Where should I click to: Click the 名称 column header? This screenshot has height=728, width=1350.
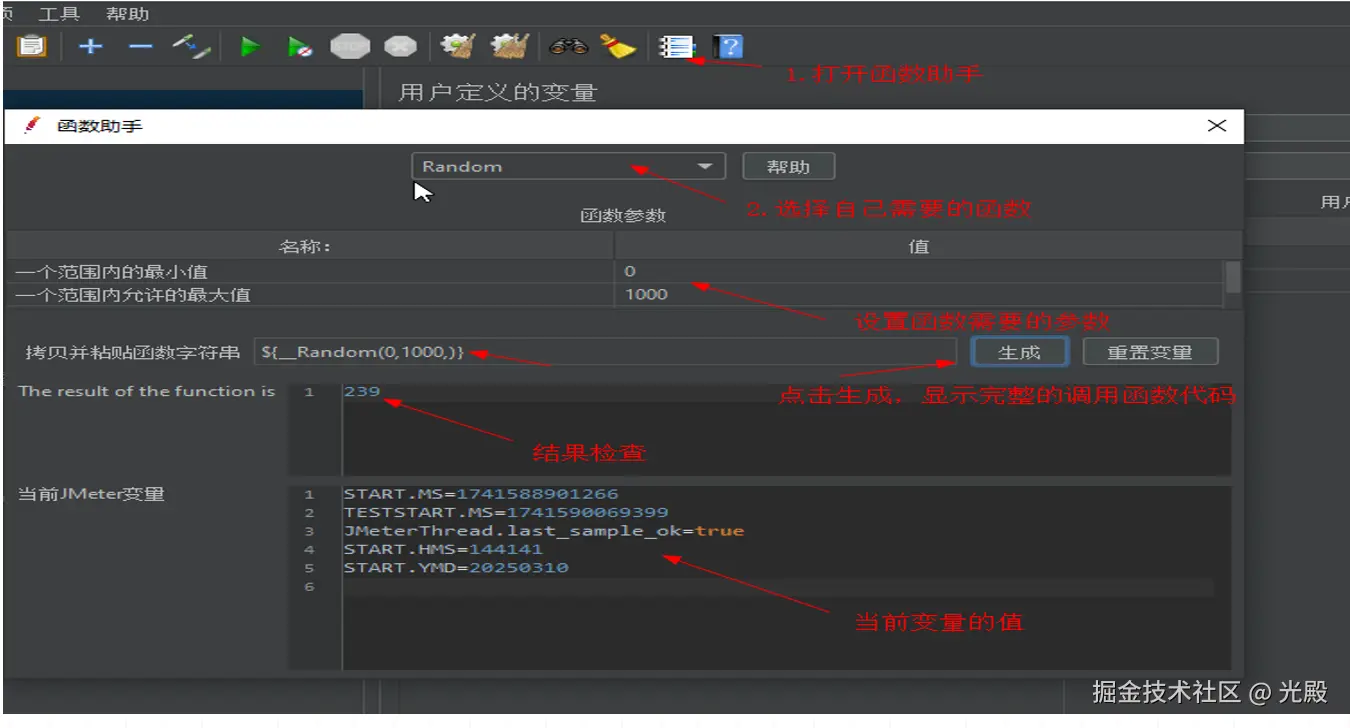coord(309,246)
